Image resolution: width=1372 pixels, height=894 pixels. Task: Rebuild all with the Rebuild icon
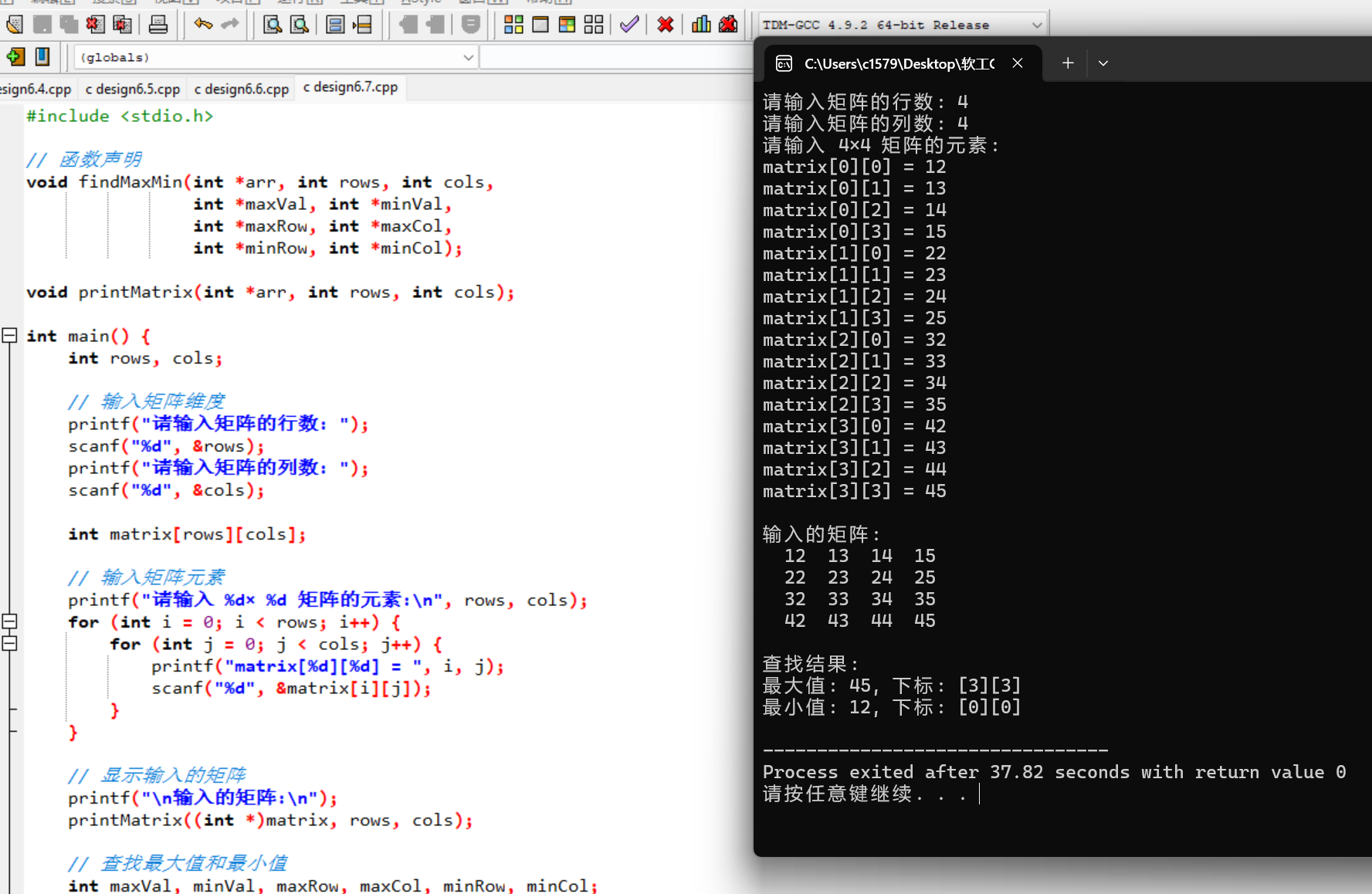coord(594,25)
